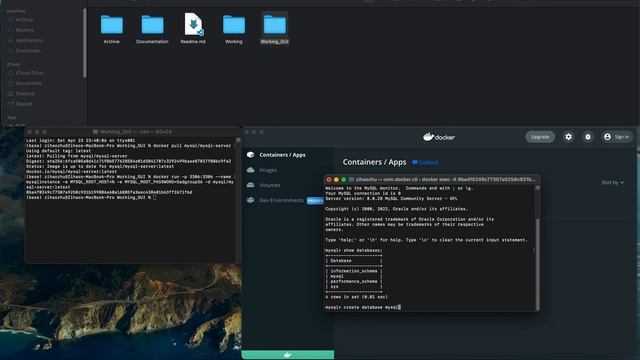This screenshot has width=640, height=360.
Task: Open Docker troubleshoot bug icon
Action: 588,137
